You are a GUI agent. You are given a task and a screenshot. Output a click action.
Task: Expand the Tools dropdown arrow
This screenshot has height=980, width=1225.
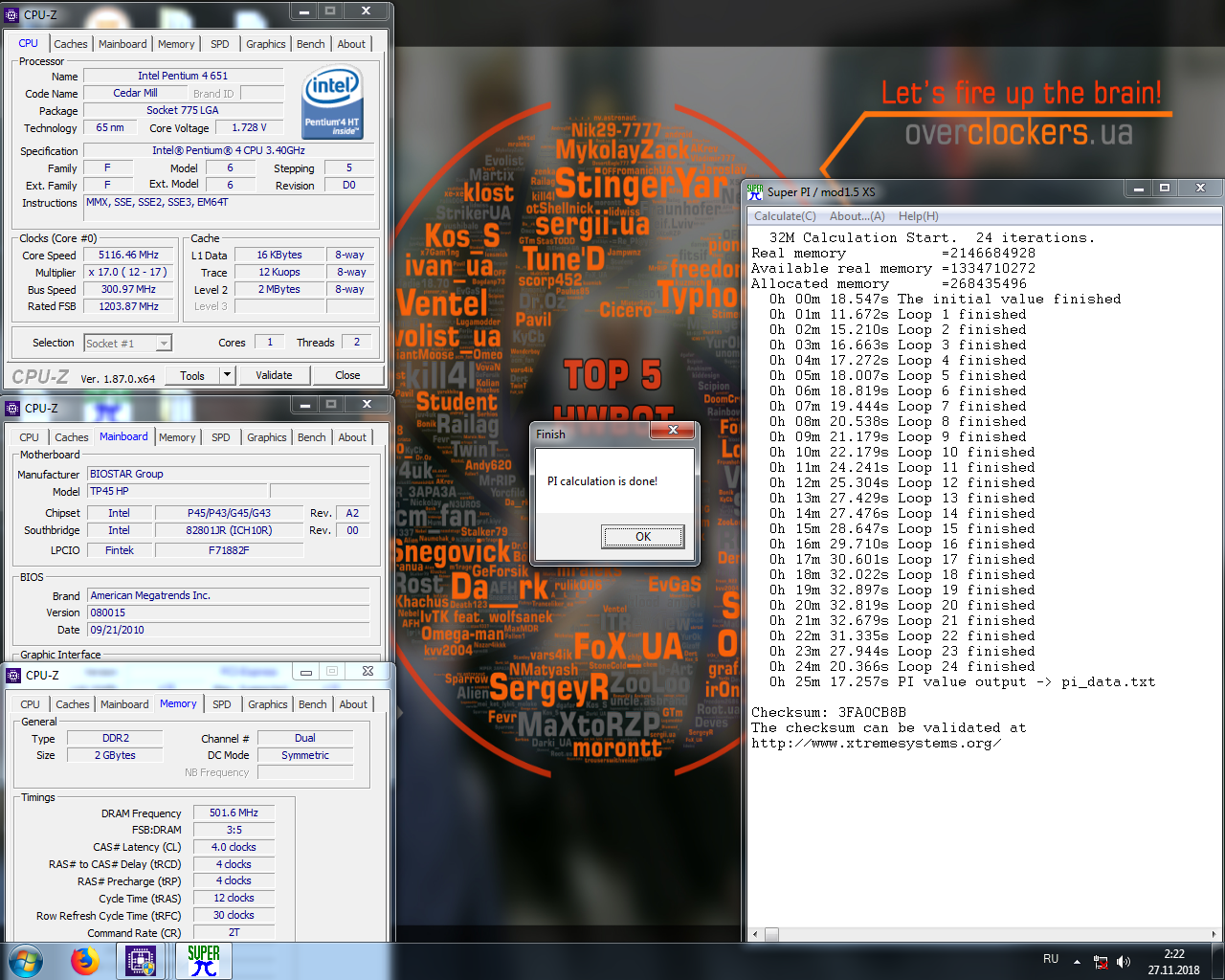click(227, 375)
